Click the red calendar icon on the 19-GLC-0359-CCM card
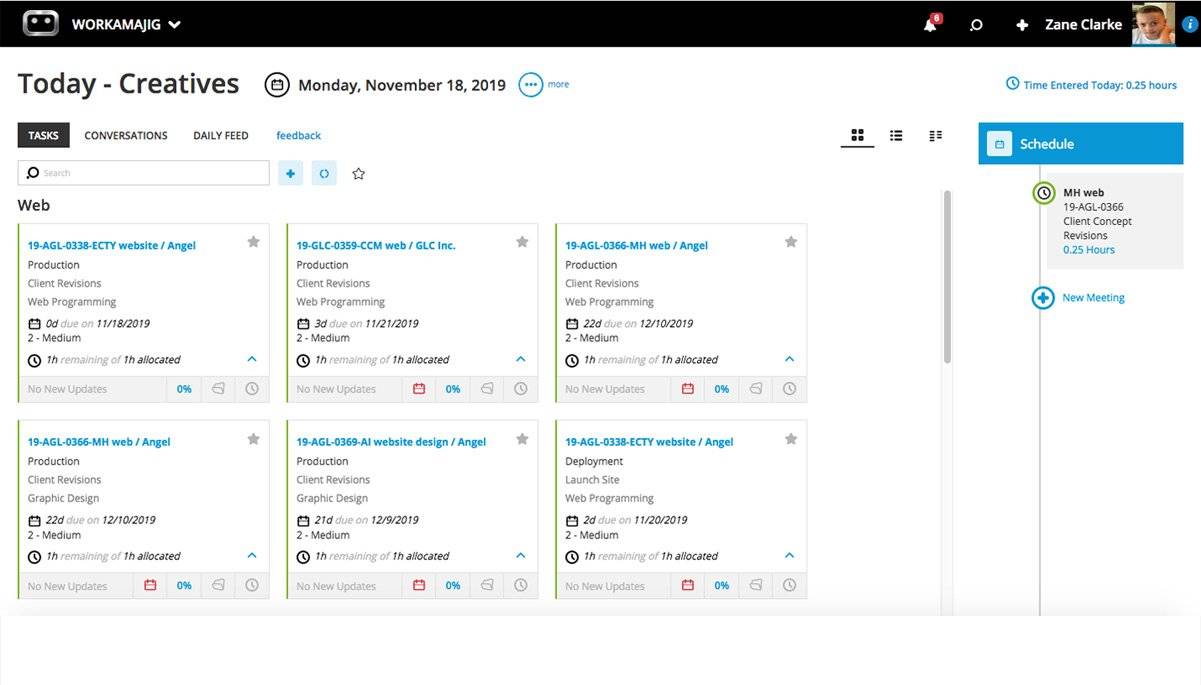Viewport: 1201px width, 685px height. 419,389
